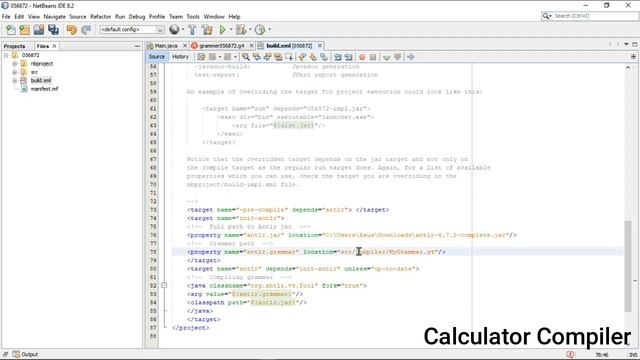Expand the build.xml node
This screenshot has width=640, height=360.
[x=15, y=80]
